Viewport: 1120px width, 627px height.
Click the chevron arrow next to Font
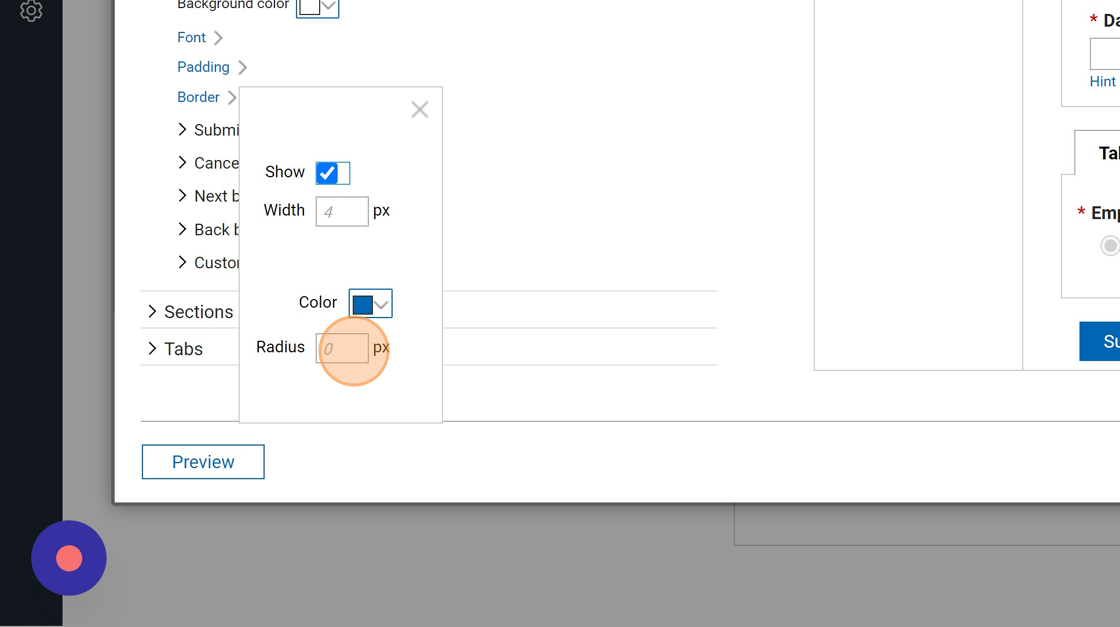click(218, 38)
